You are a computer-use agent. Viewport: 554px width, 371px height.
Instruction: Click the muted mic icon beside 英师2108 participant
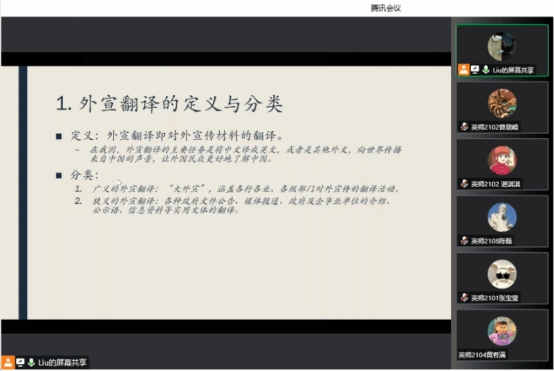465,241
